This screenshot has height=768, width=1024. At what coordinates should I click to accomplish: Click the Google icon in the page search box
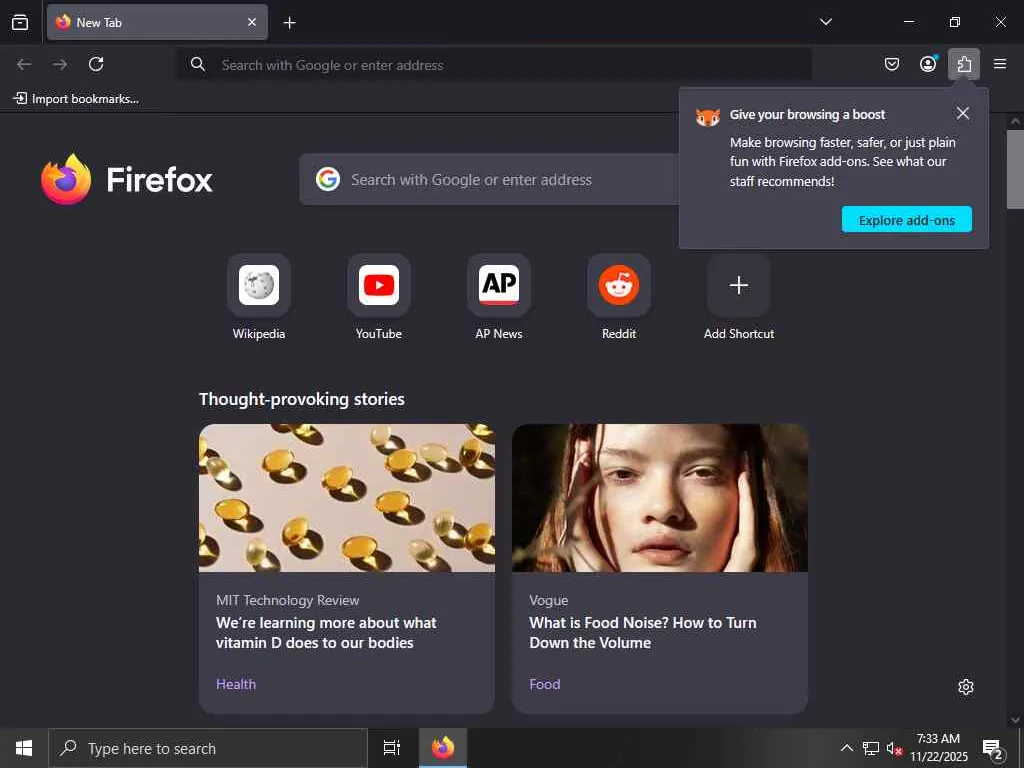click(x=328, y=179)
